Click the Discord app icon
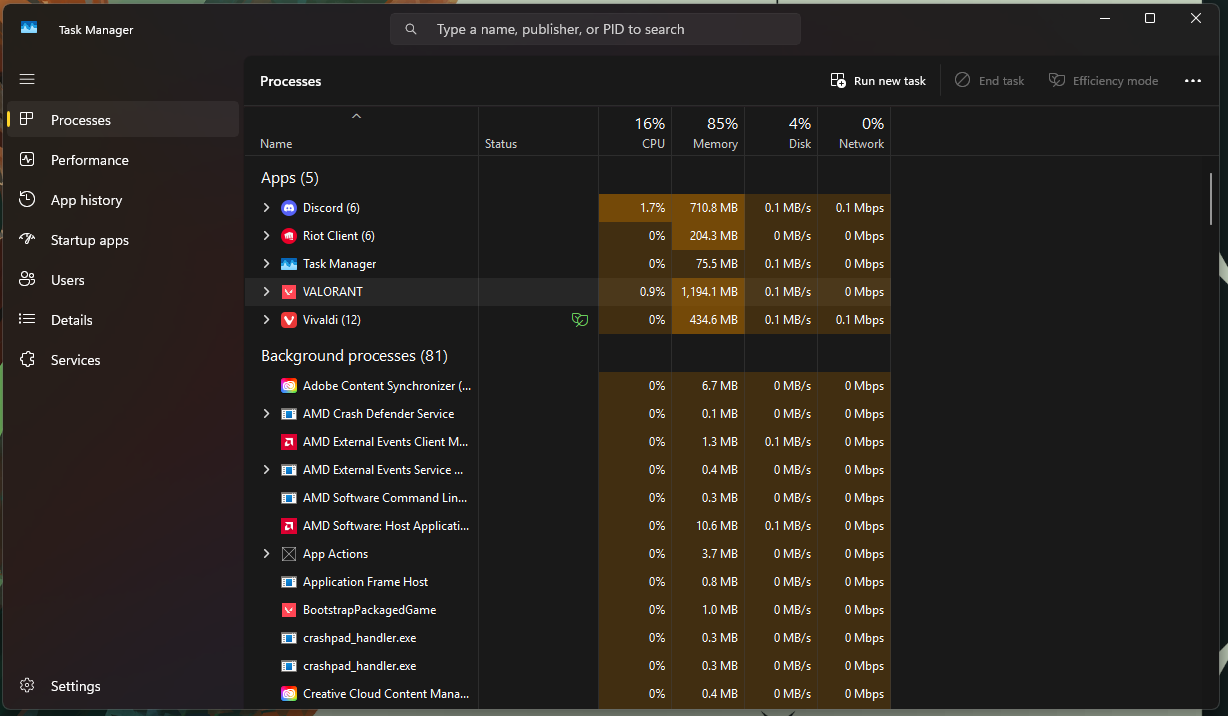The width and height of the screenshot is (1228, 716). 289,208
